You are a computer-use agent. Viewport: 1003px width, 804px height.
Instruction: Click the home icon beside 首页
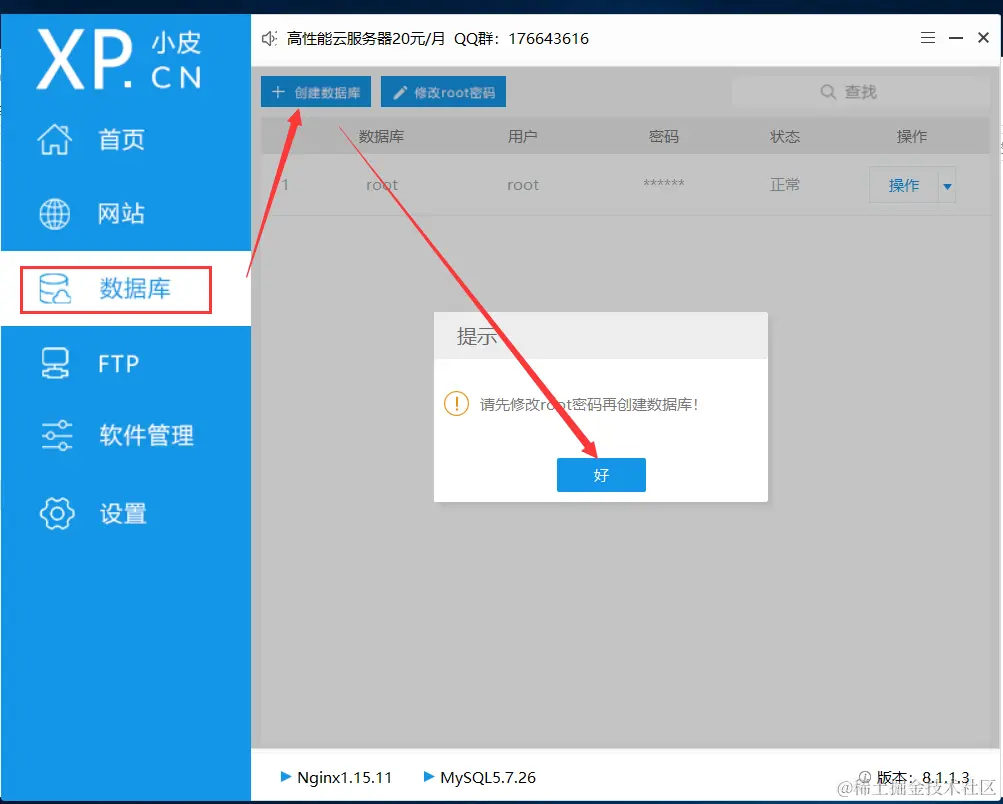55,139
